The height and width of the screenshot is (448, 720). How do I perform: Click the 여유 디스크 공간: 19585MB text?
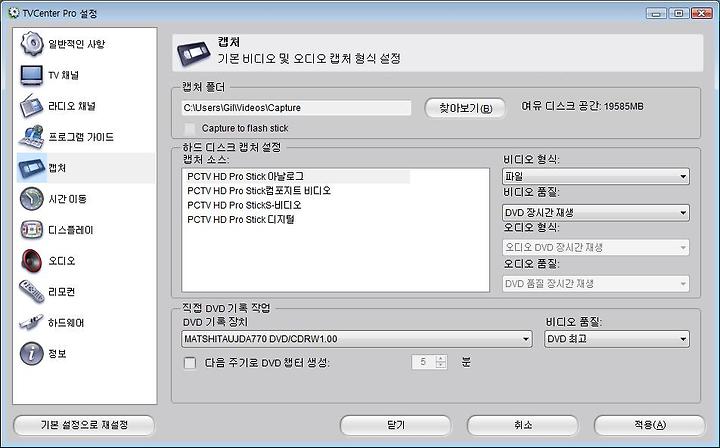pyautogui.click(x=582, y=106)
